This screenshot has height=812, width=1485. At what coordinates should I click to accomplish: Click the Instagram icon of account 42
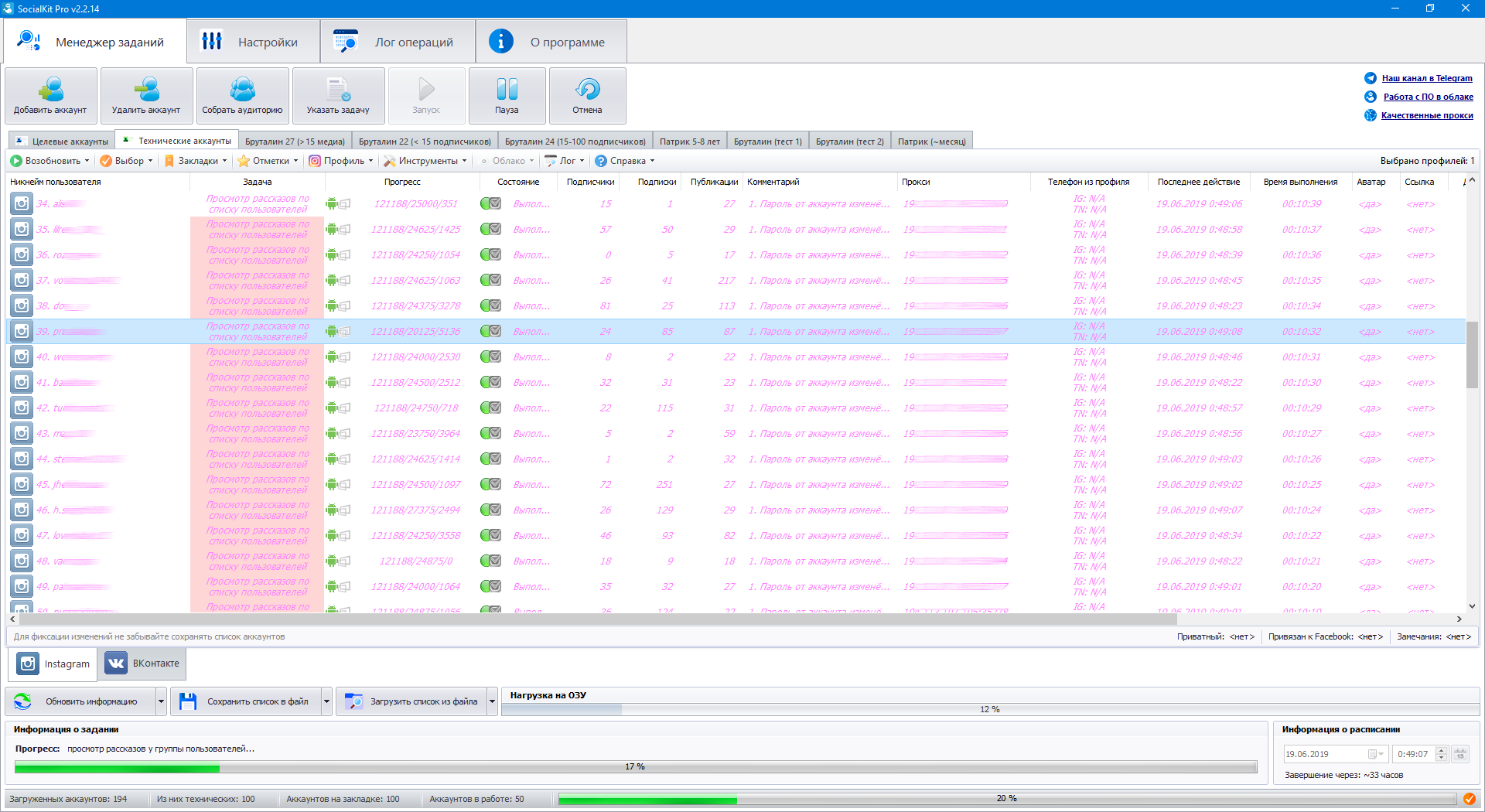pyautogui.click(x=22, y=408)
